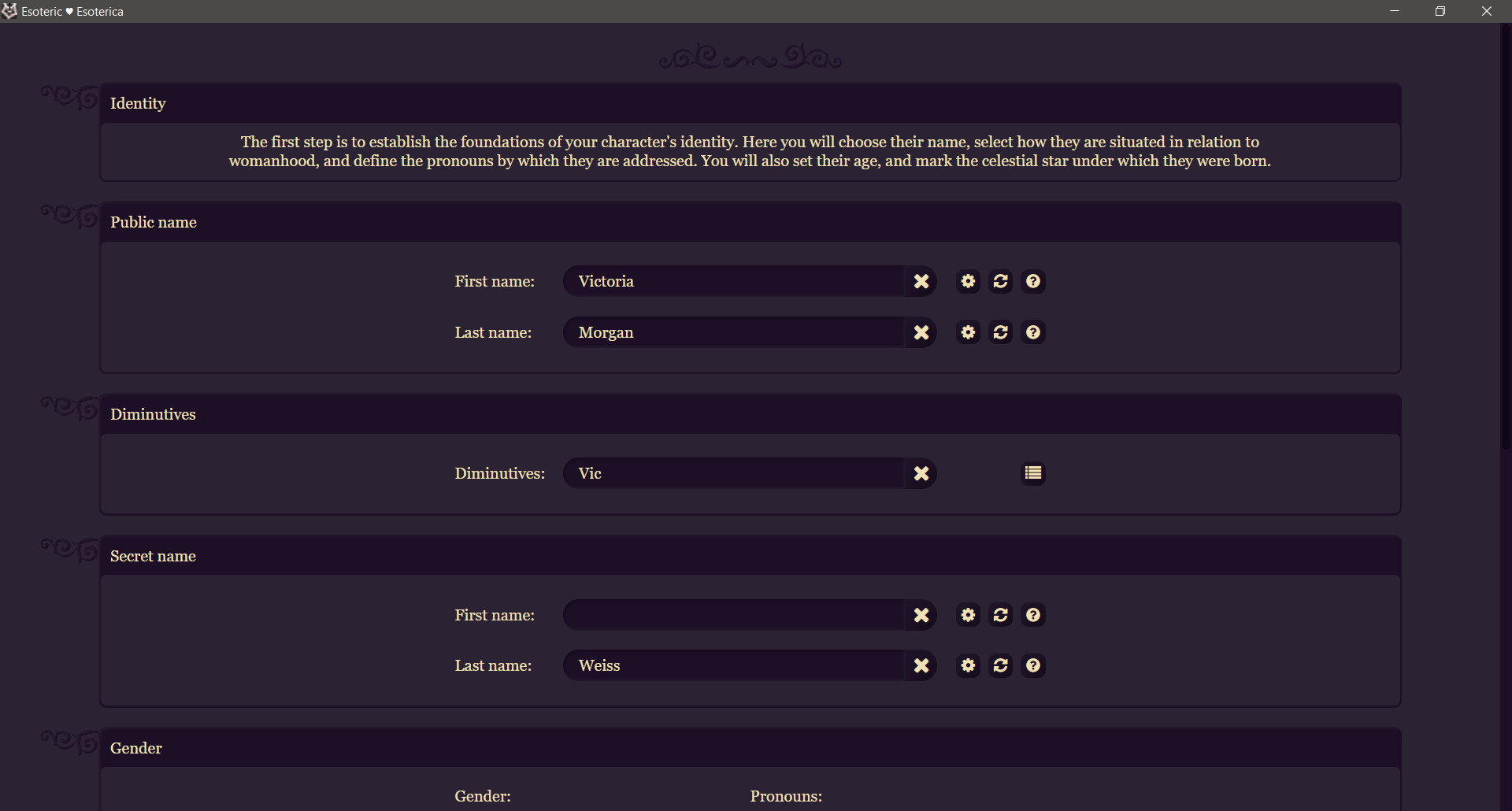
Task: Randomize the Secret last name
Action: coord(1001,665)
